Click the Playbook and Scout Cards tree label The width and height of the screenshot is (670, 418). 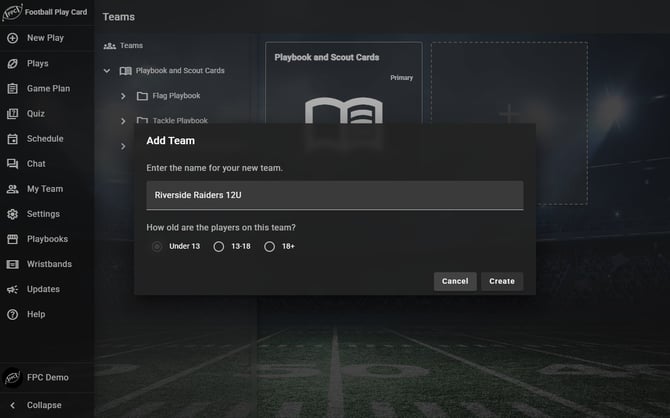tap(180, 71)
